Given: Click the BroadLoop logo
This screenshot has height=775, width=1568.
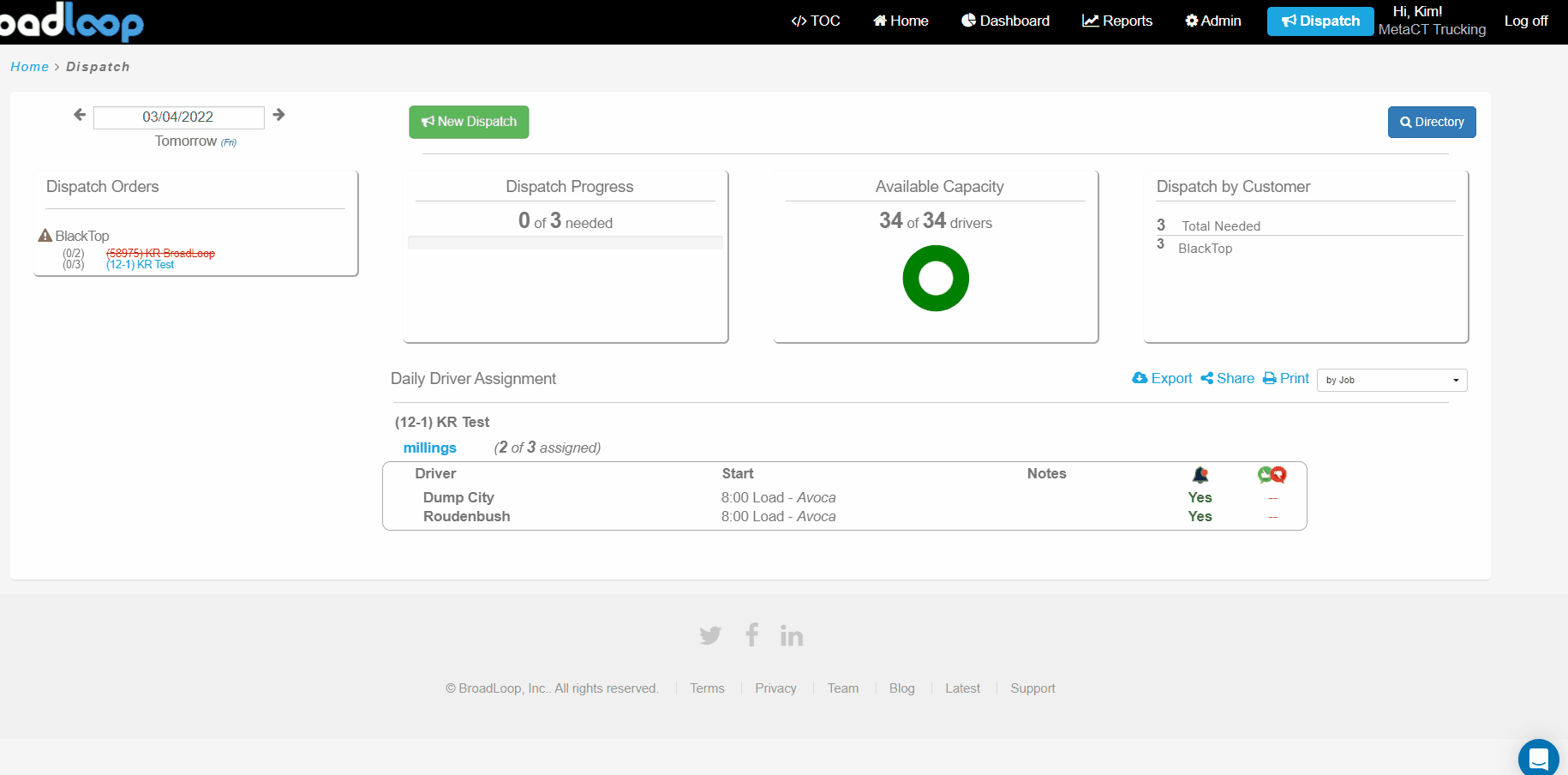Looking at the screenshot, I should [71, 21].
